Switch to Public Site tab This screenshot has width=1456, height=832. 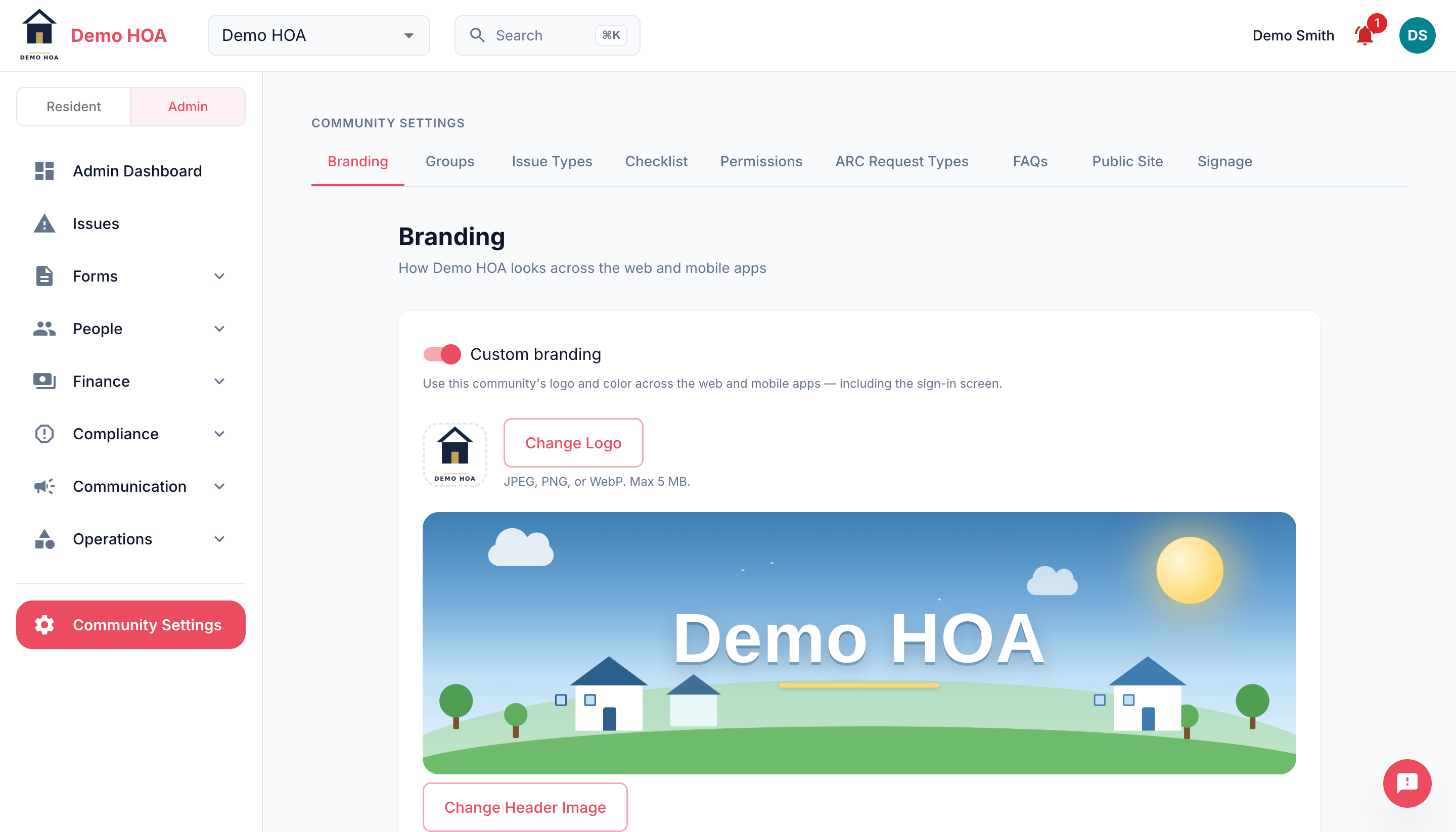(1128, 161)
